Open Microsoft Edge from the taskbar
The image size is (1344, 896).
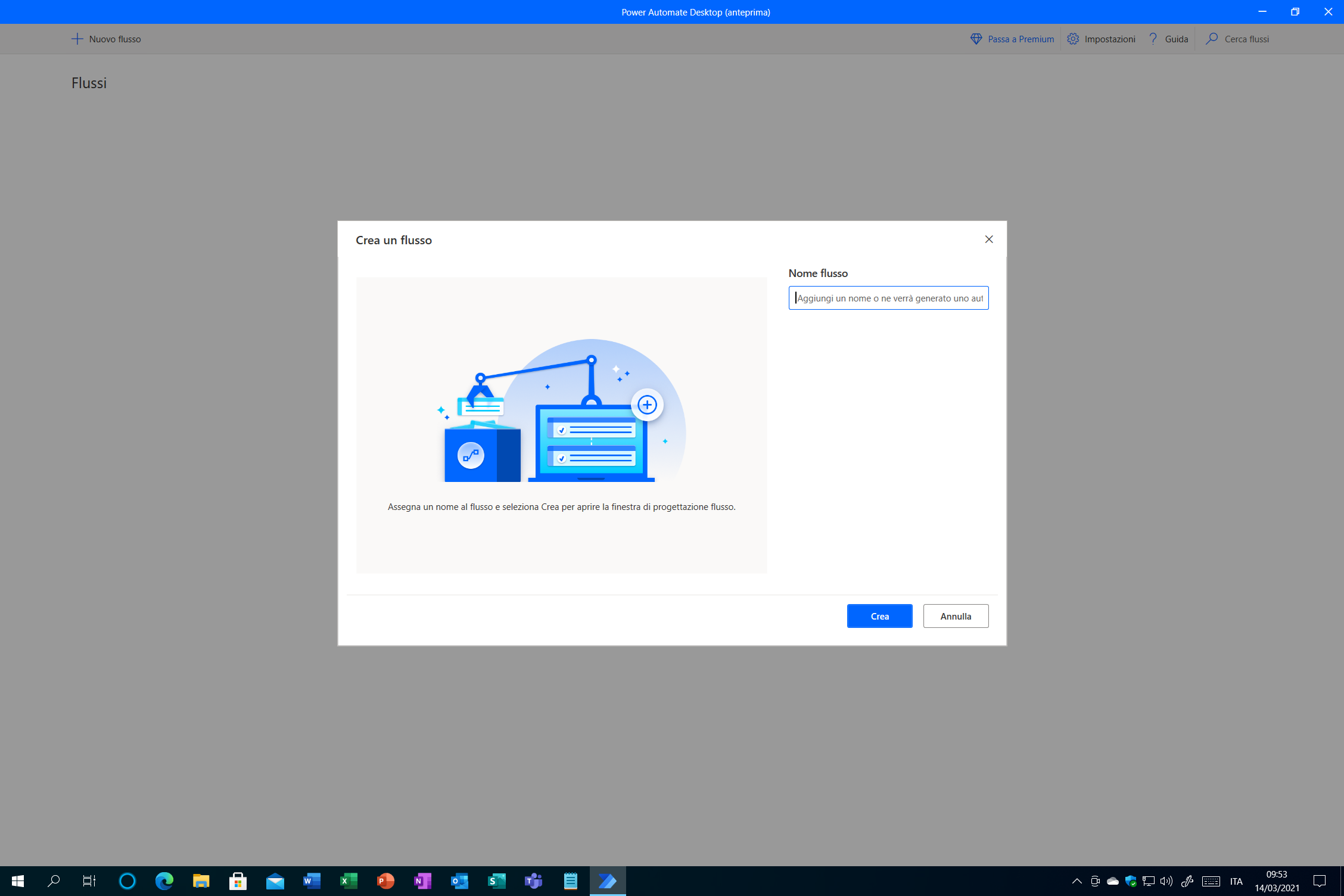point(164,881)
